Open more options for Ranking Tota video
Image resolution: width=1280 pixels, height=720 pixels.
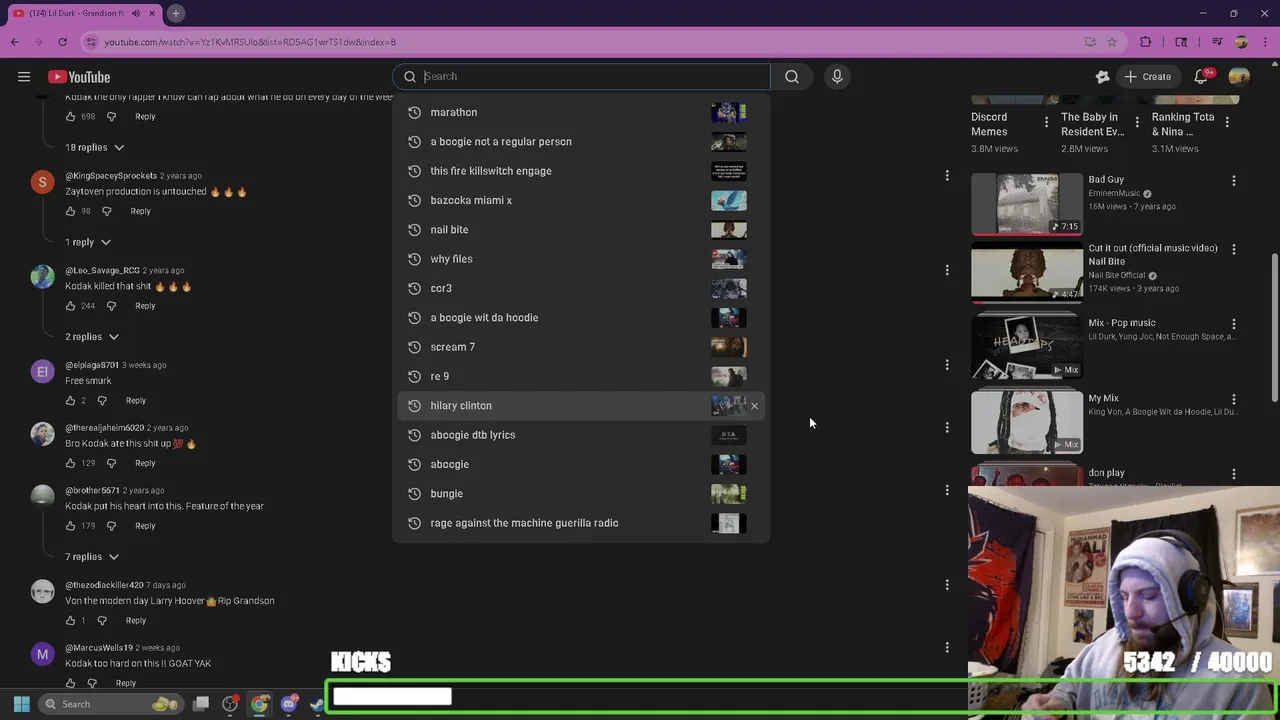point(1227,122)
